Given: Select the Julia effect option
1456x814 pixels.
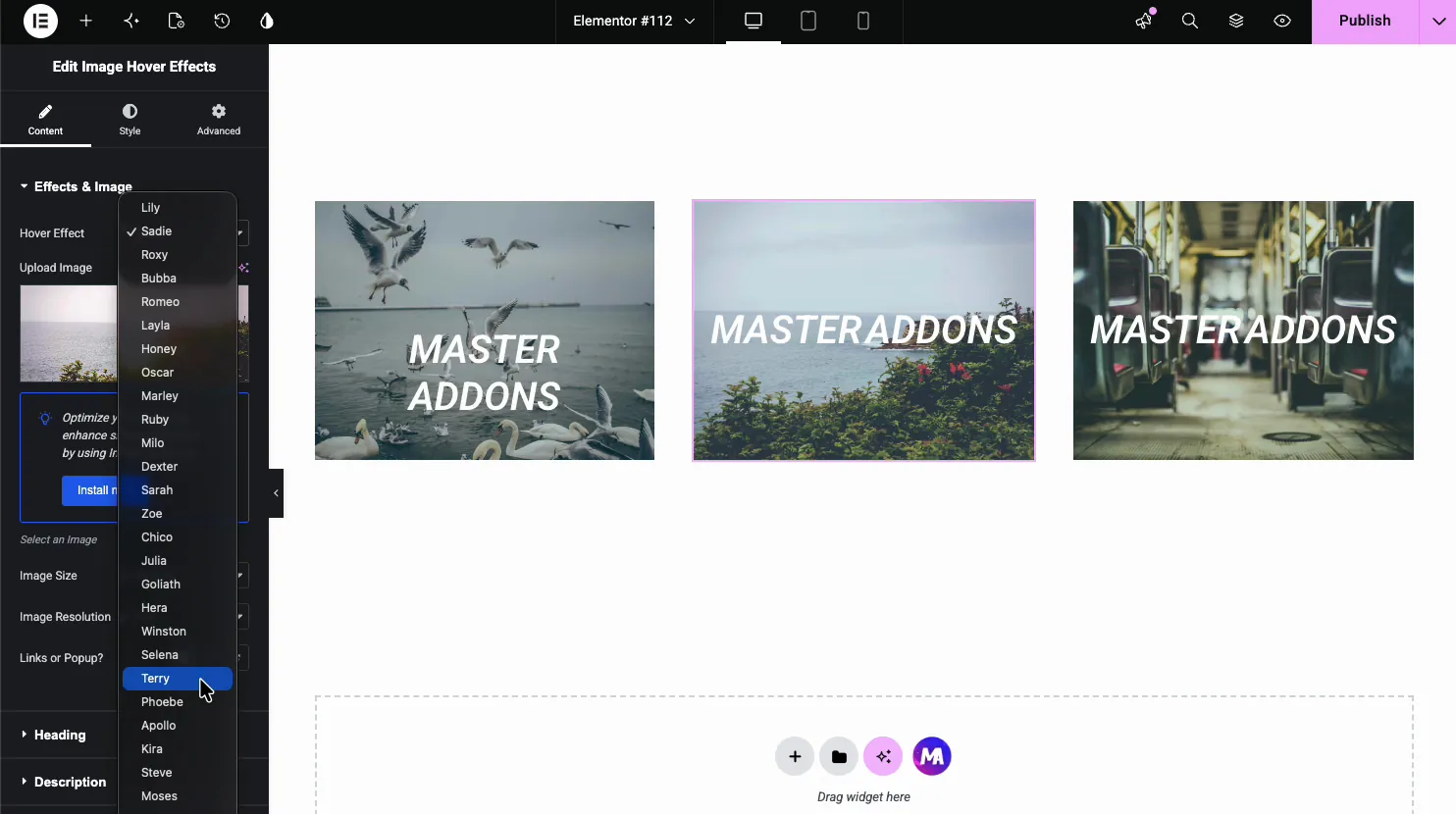Looking at the screenshot, I should pyautogui.click(x=178, y=561).
